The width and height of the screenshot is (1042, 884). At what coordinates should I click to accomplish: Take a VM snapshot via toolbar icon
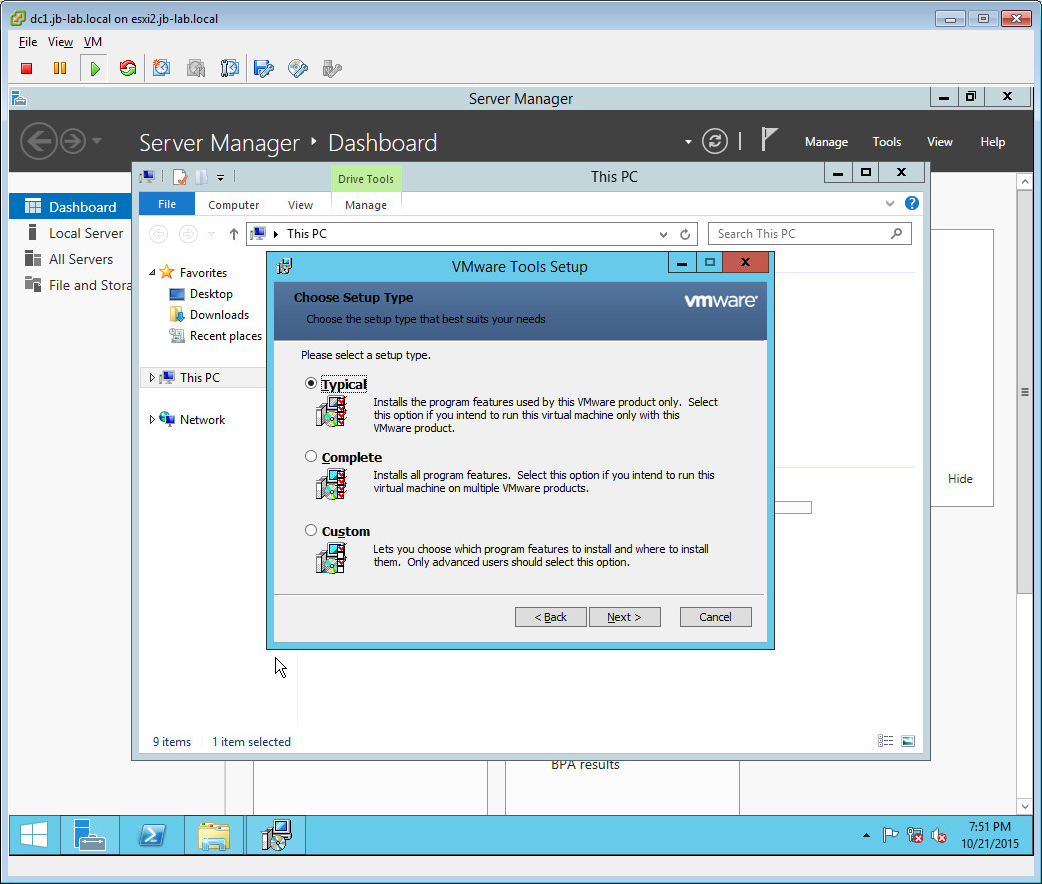[162, 69]
